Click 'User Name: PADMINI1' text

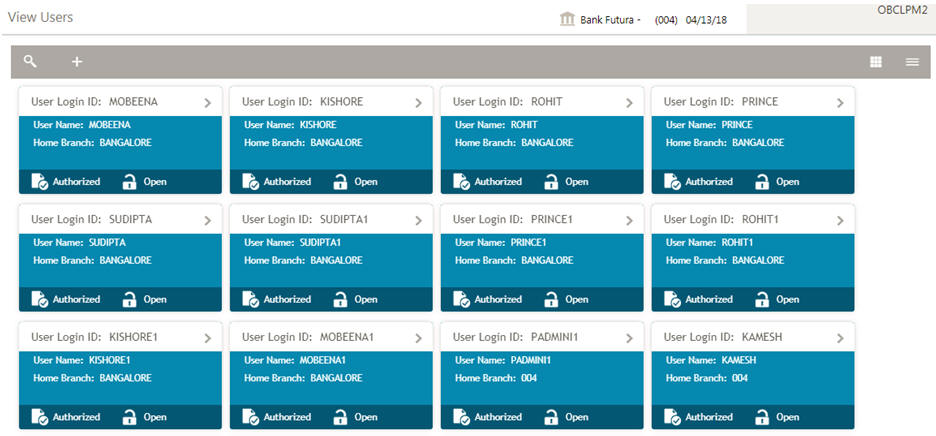click(x=503, y=360)
